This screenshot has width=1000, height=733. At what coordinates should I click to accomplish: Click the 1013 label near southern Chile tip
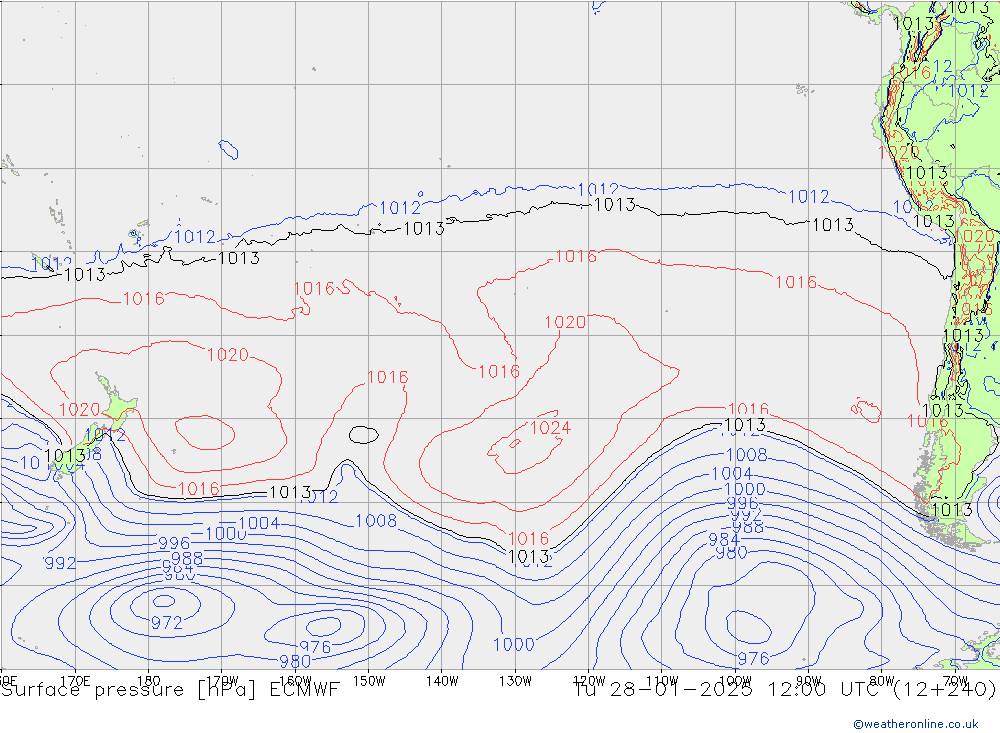(951, 509)
